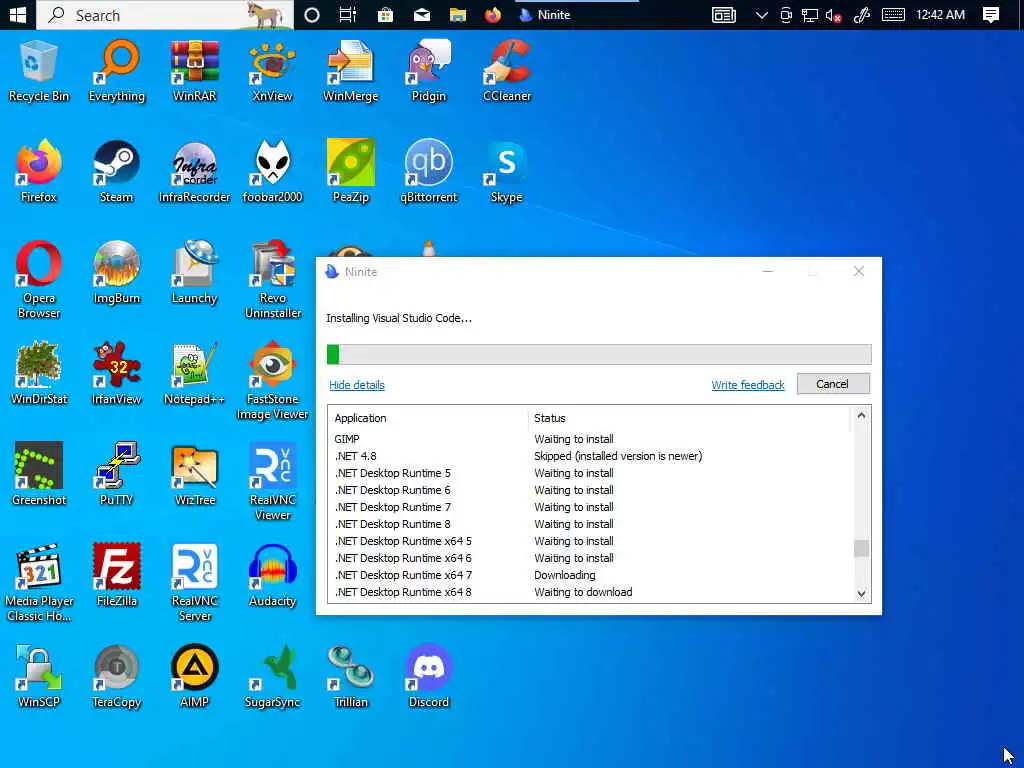
Task: Select the RealVNC Server desktop icon
Action: [x=194, y=583]
